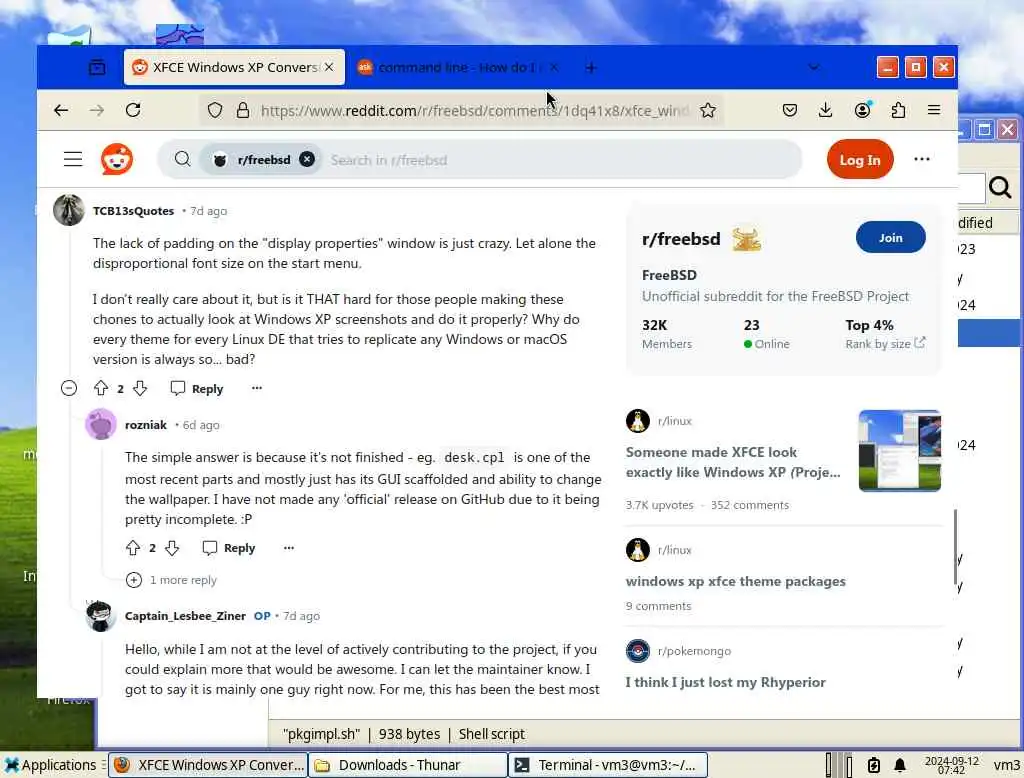
Task: Remove the r/freebsd search filter chip
Action: tap(307, 159)
